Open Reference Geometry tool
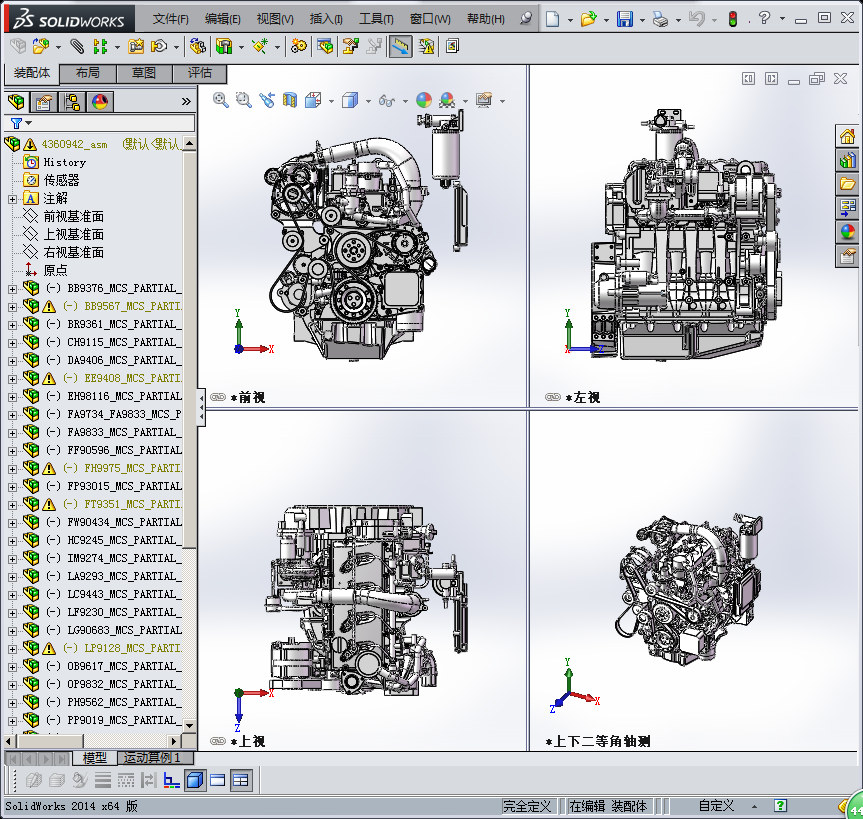This screenshot has width=863, height=819. click(x=259, y=46)
